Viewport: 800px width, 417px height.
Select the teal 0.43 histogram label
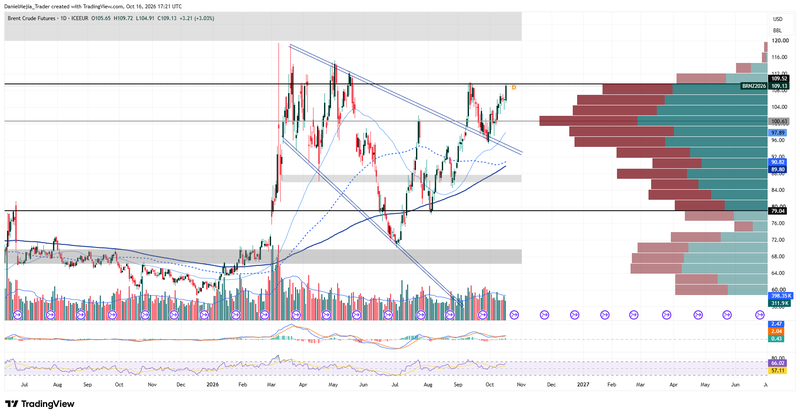tap(777, 338)
